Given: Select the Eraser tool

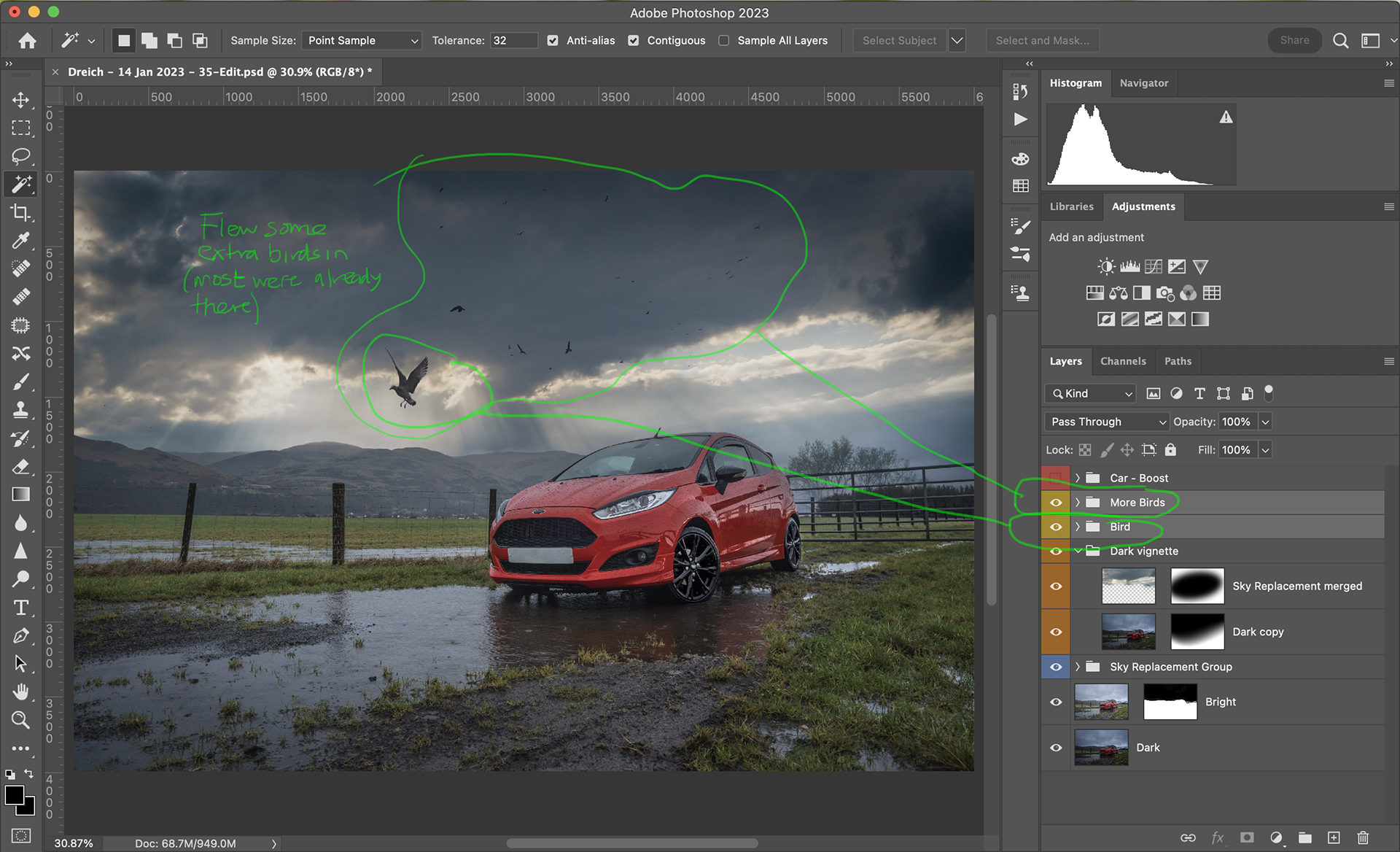Looking at the screenshot, I should pyautogui.click(x=21, y=467).
